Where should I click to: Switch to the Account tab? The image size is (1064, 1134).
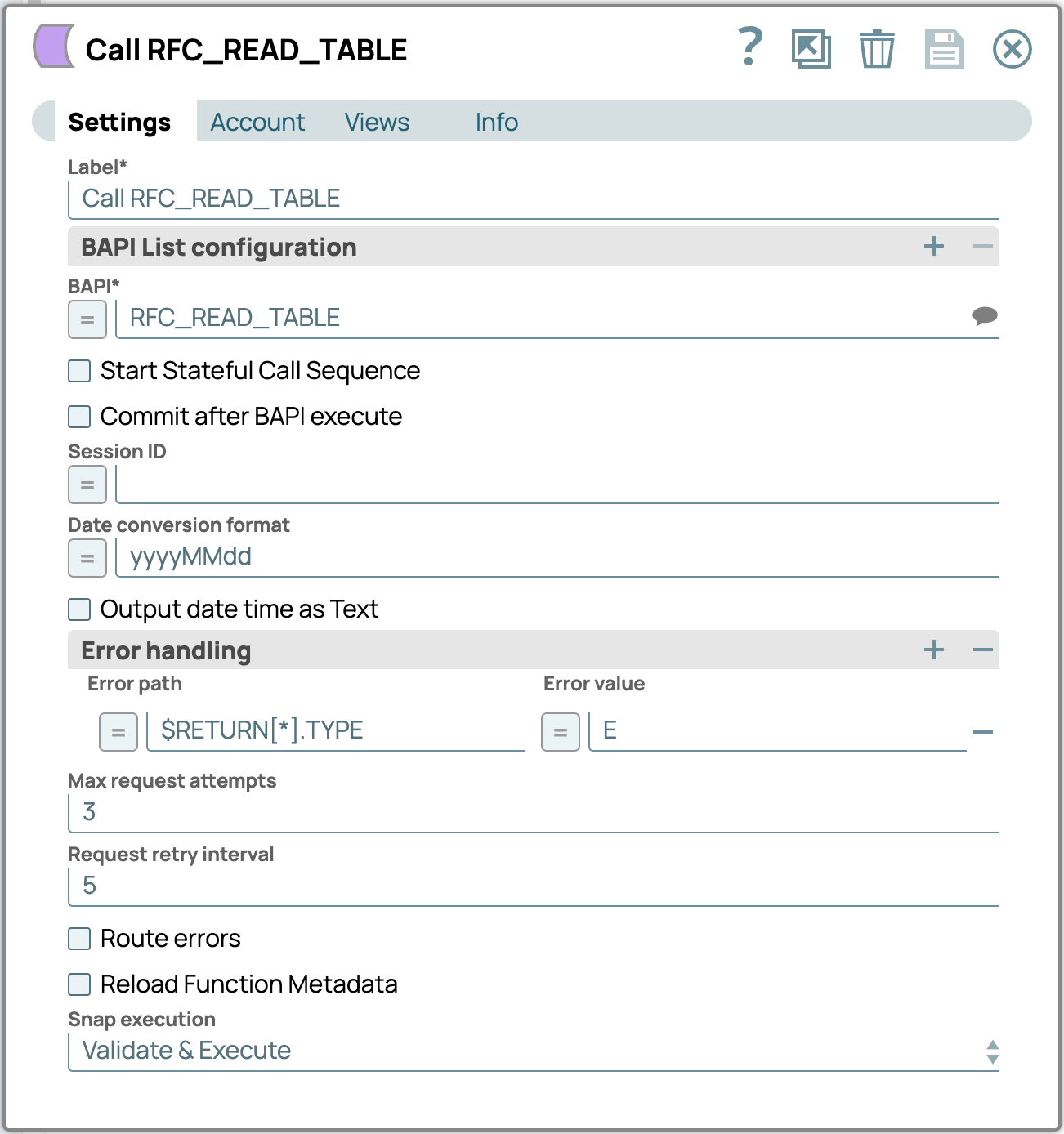[257, 122]
